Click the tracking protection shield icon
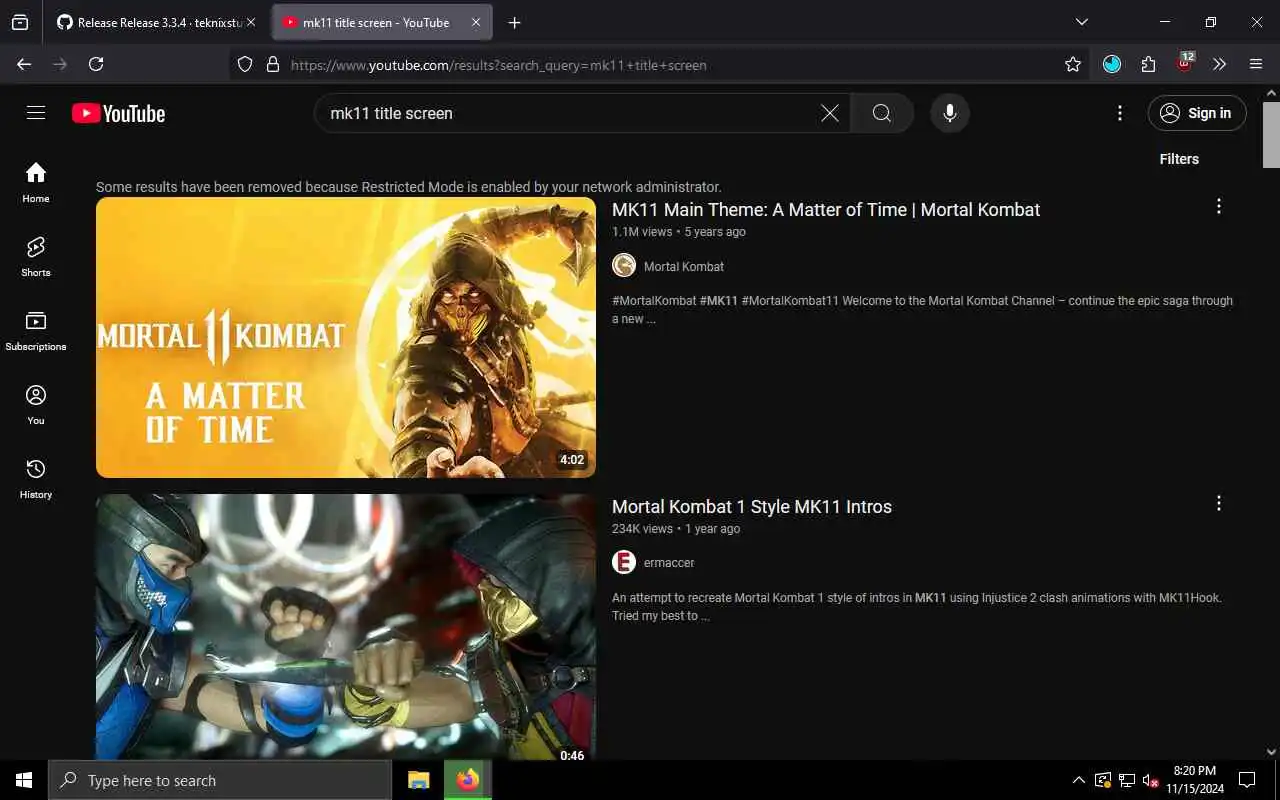Viewport: 1280px width, 800px height. pos(245,65)
